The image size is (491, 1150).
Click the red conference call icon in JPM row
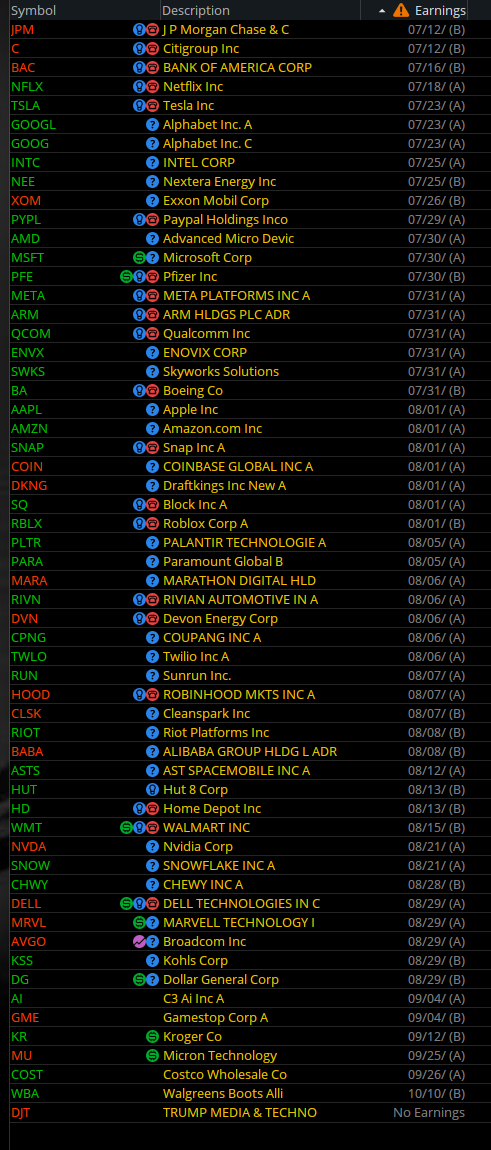tap(153, 30)
